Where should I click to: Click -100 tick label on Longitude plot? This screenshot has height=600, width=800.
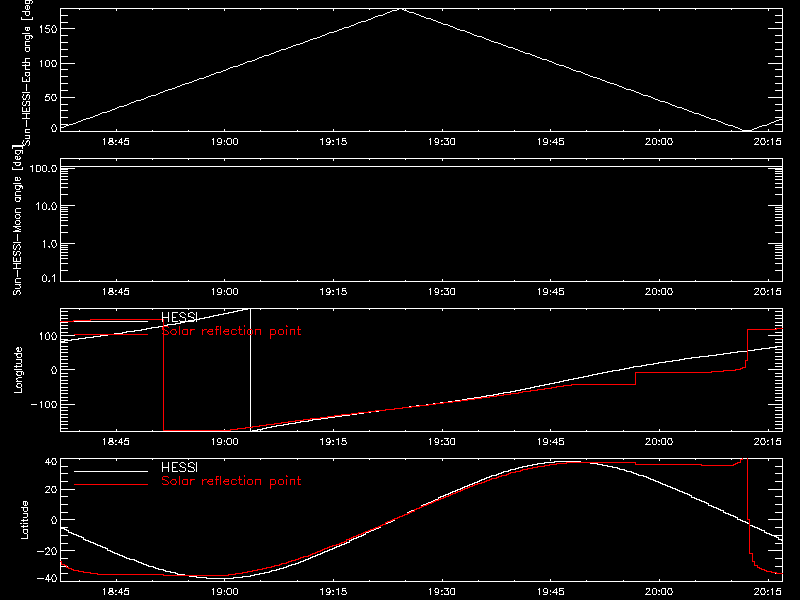[x=44, y=404]
